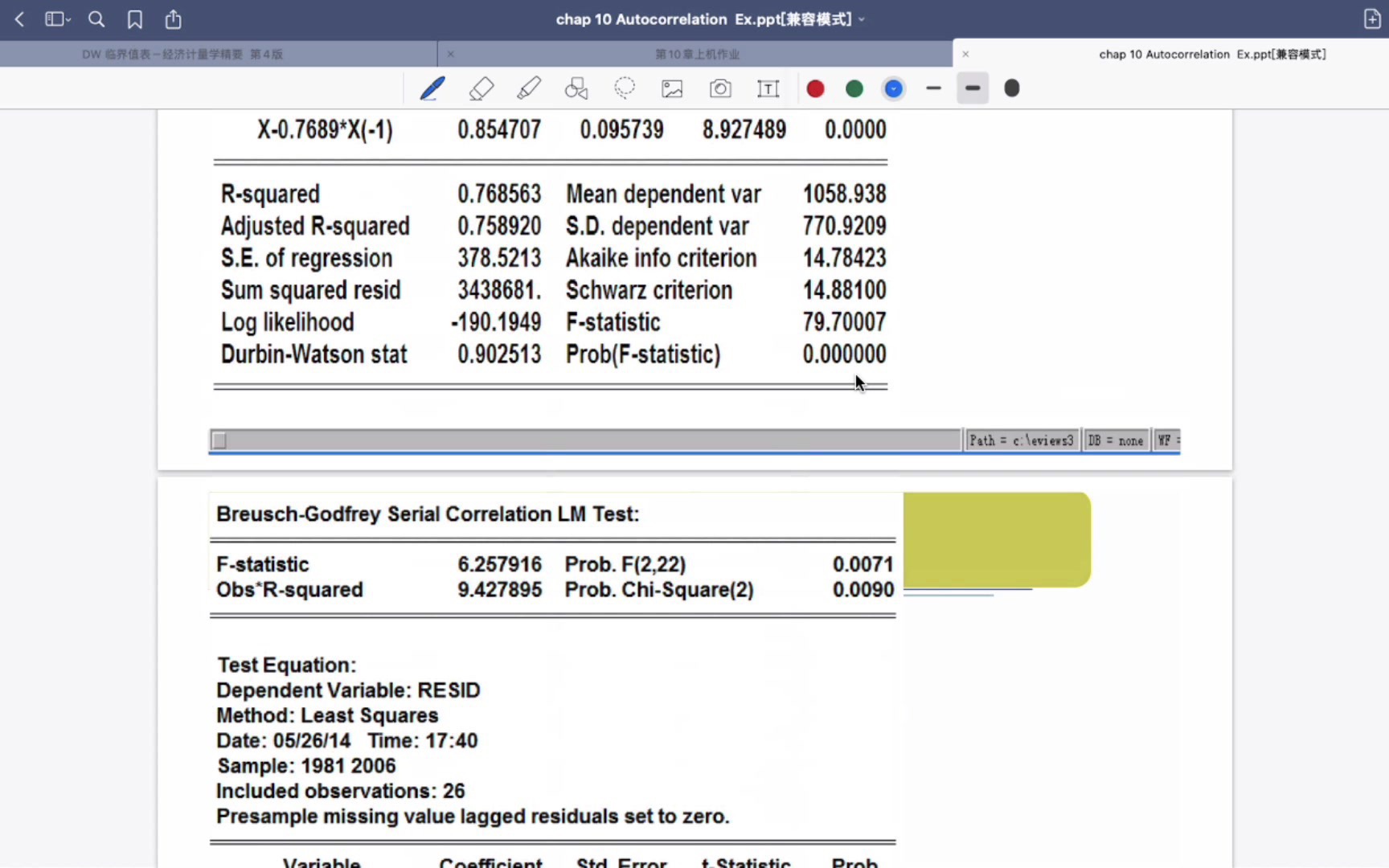Click the yellow highlighted note box

click(997, 539)
